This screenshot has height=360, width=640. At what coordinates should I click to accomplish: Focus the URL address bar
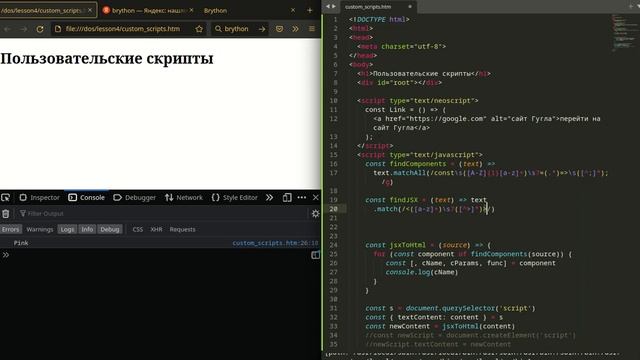[x=122, y=29]
